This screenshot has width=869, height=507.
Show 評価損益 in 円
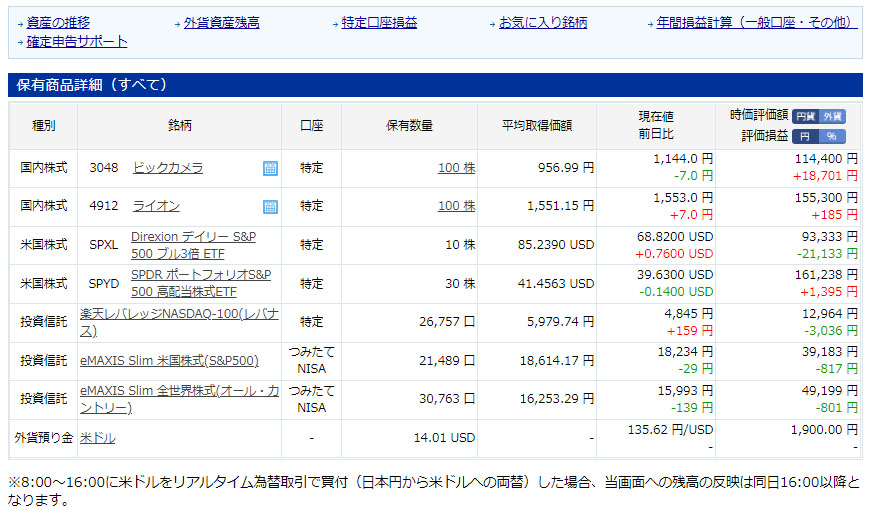(805, 136)
